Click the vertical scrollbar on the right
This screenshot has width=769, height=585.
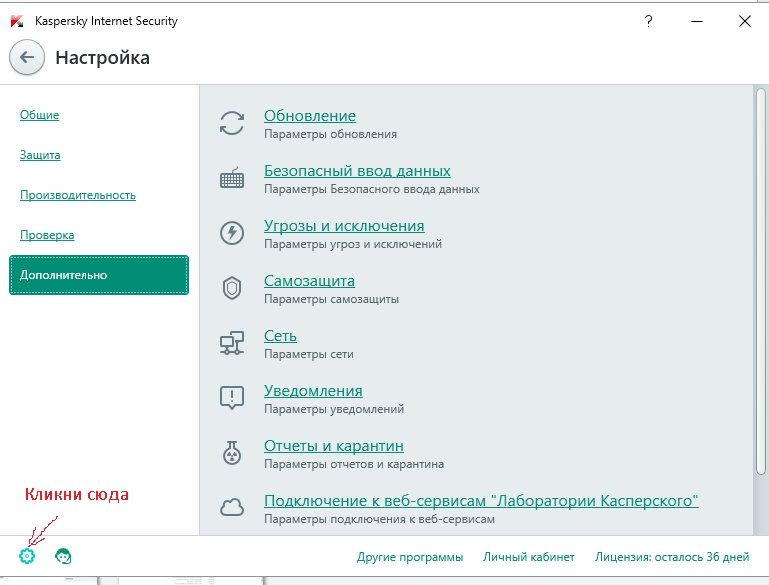click(x=761, y=281)
